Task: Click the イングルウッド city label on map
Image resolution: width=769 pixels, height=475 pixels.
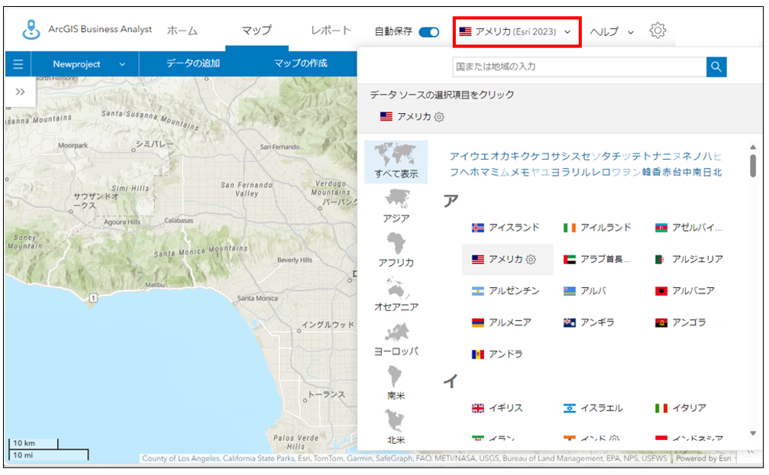Action: click(328, 325)
